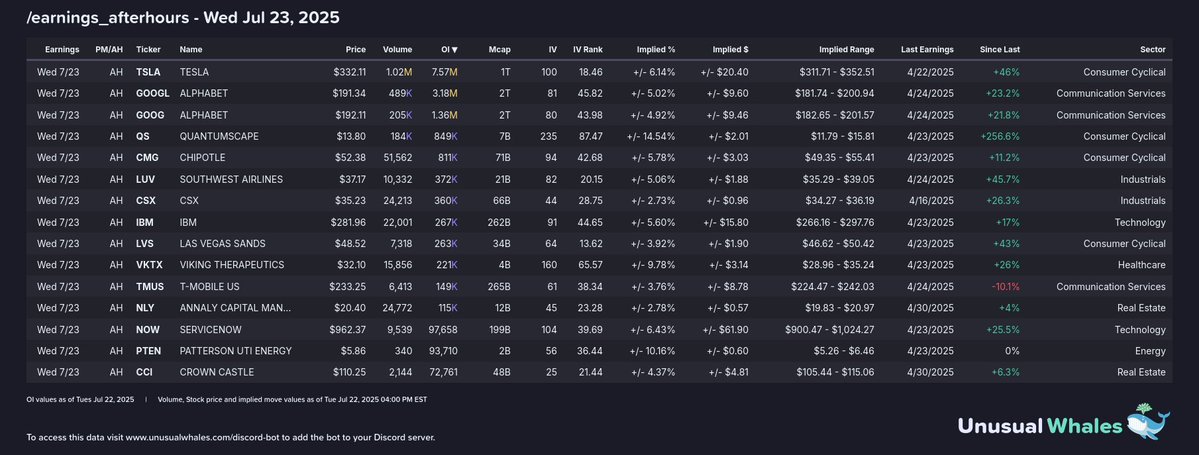Image resolution: width=1199 pixels, height=455 pixels.
Task: Click the Since Last column header
Action: [x=1000, y=50]
